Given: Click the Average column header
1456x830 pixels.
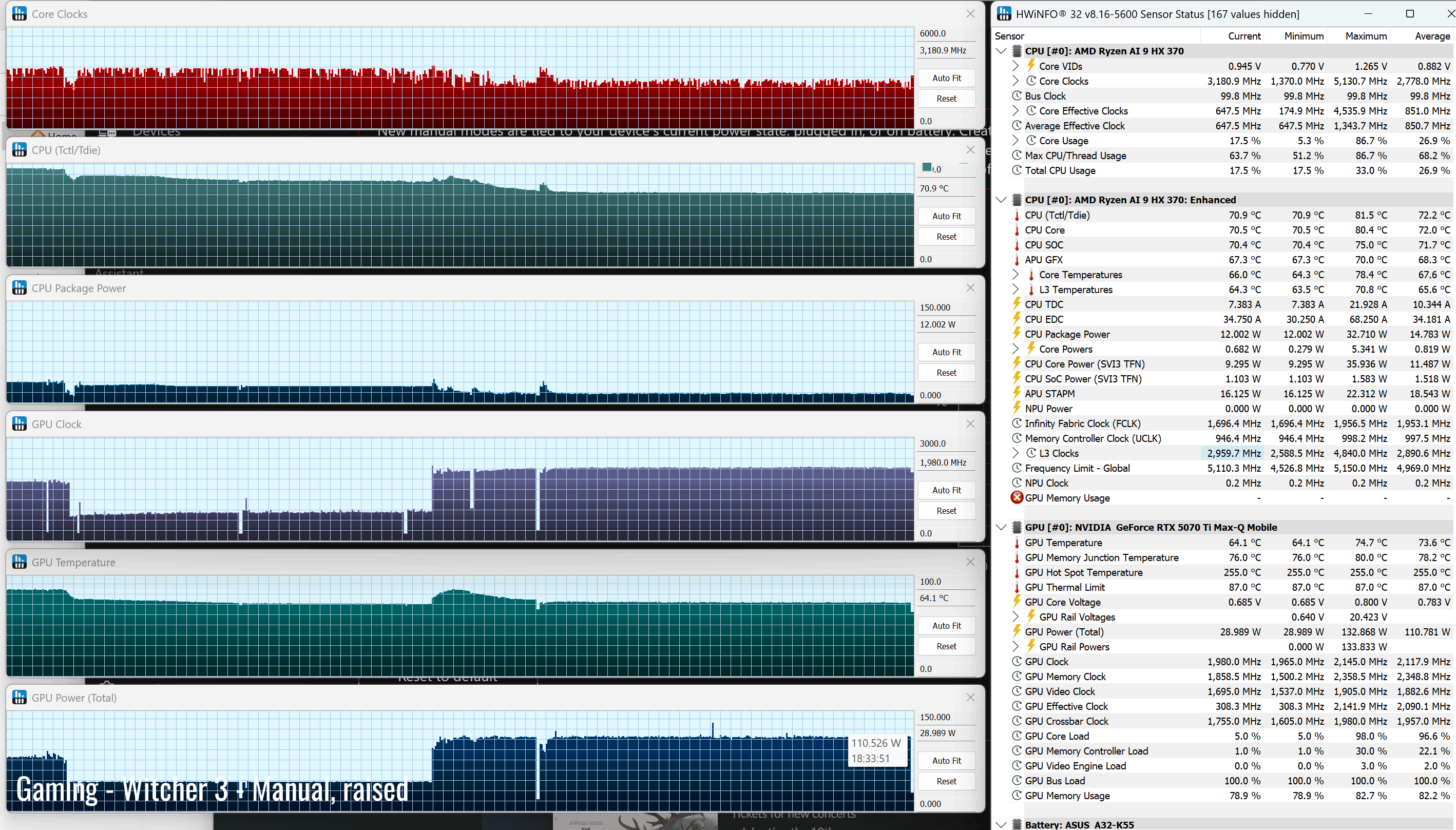Looking at the screenshot, I should [x=1422, y=36].
